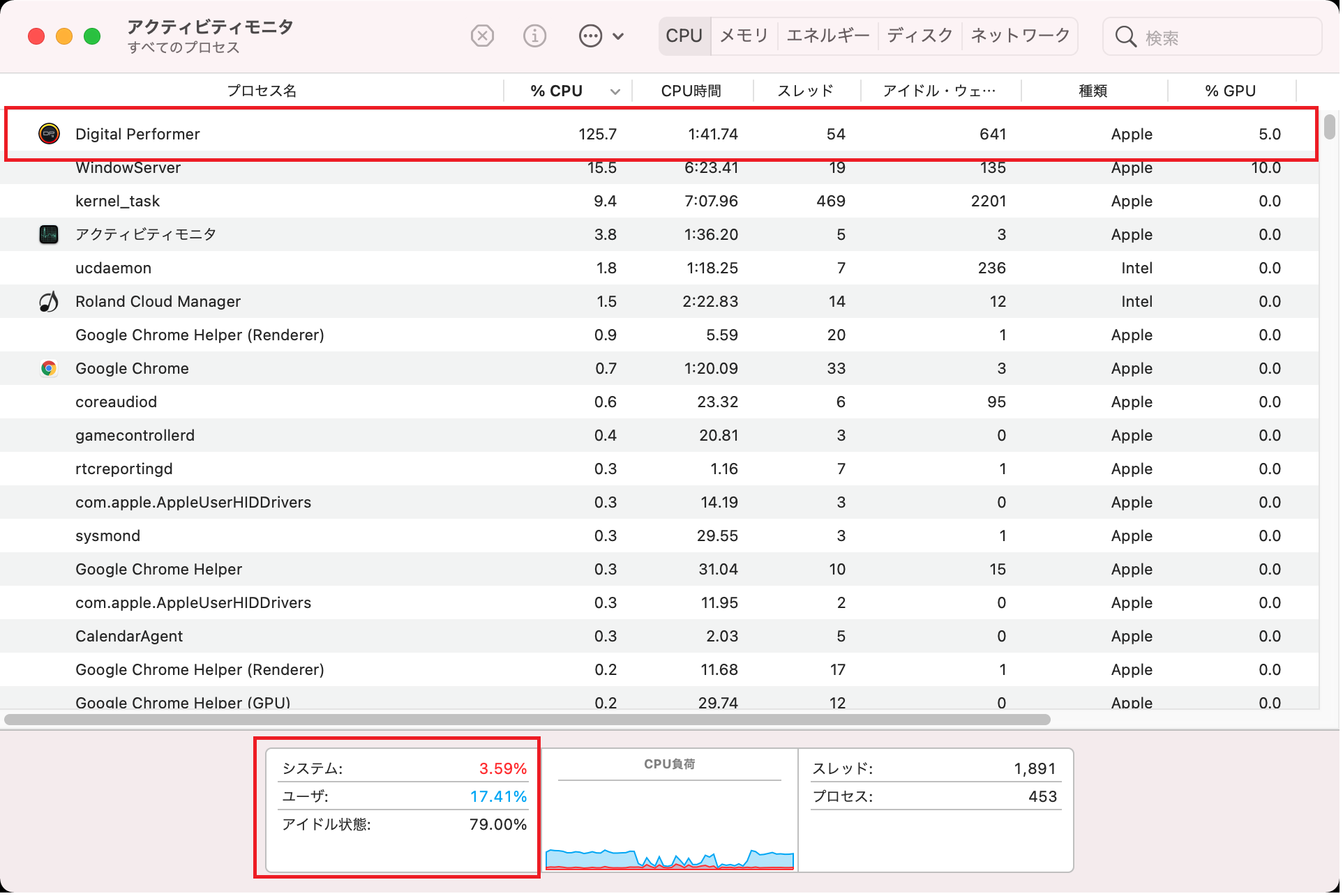This screenshot has width=1343, height=896.
Task: Click the Roland Cloud Manager icon
Action: click(x=49, y=302)
